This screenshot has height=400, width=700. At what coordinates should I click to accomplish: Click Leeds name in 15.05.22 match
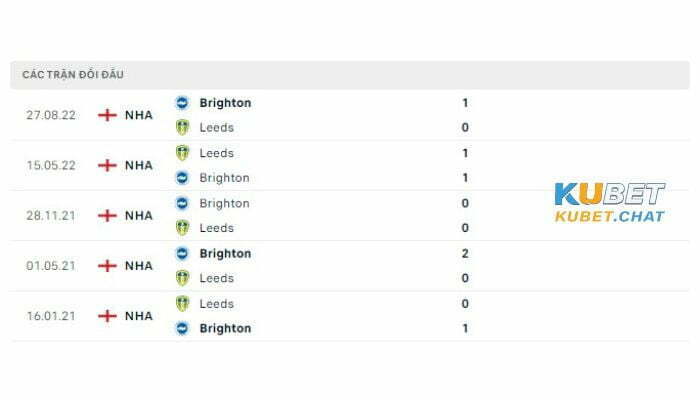[x=217, y=153]
